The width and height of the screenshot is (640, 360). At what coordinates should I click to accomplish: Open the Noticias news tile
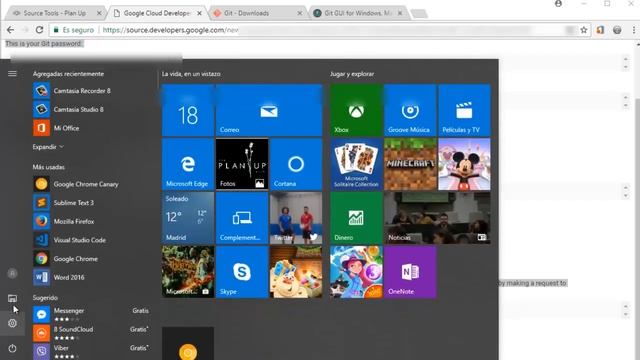[437, 218]
